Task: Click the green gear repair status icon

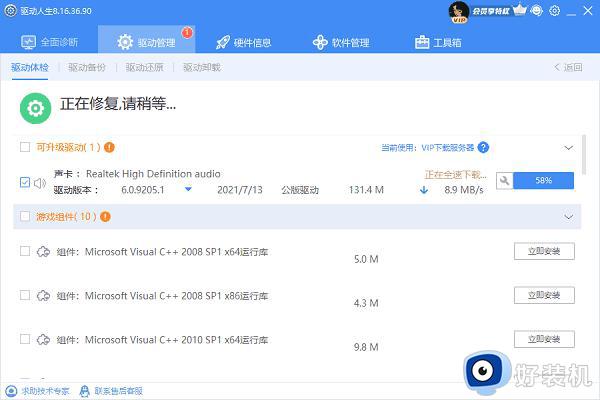Action: (36, 108)
